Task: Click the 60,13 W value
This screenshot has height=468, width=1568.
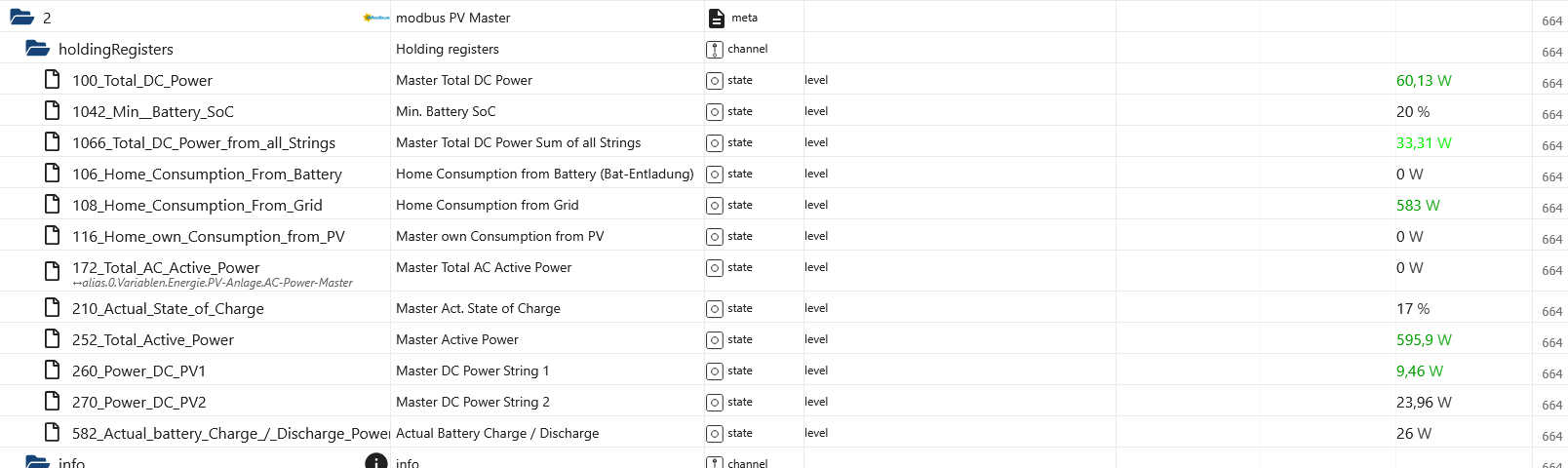Action: (x=1423, y=80)
